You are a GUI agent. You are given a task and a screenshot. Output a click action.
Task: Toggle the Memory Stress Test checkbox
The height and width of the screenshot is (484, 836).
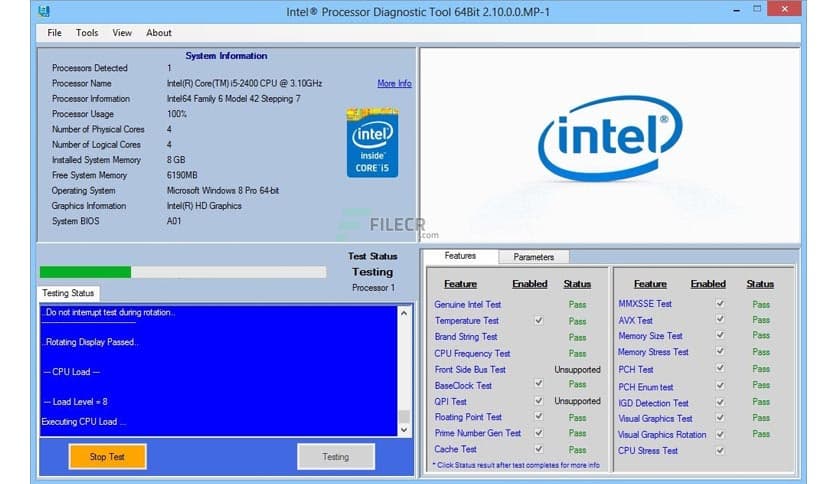[720, 351]
